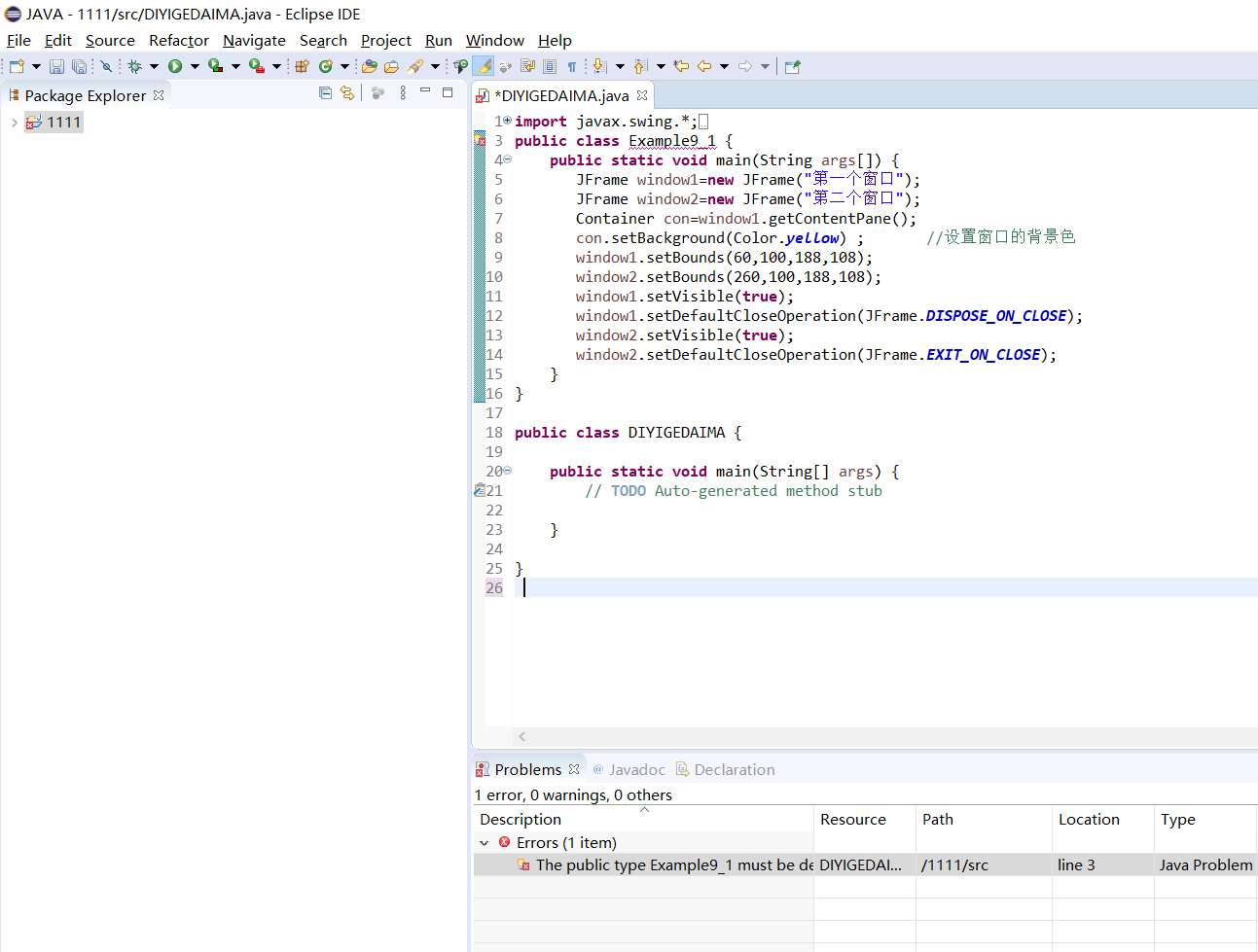The image size is (1258, 952).
Task: Open the Help menu
Action: (555, 40)
